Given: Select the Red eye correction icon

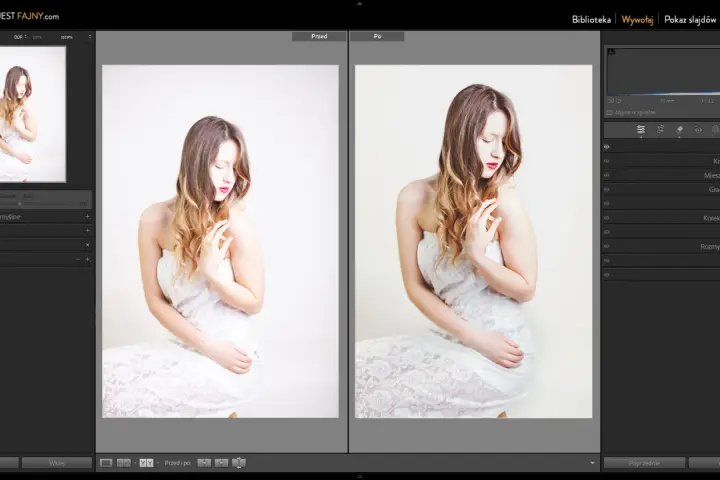Looking at the screenshot, I should click(x=698, y=130).
